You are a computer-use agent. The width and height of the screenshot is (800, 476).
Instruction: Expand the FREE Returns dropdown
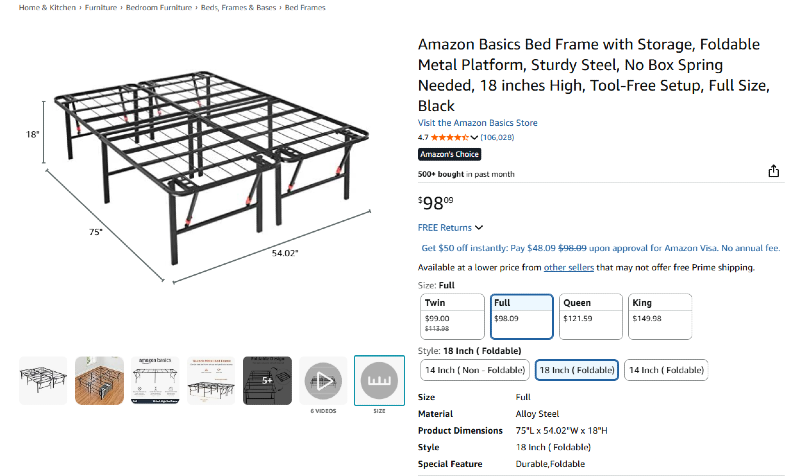point(450,228)
